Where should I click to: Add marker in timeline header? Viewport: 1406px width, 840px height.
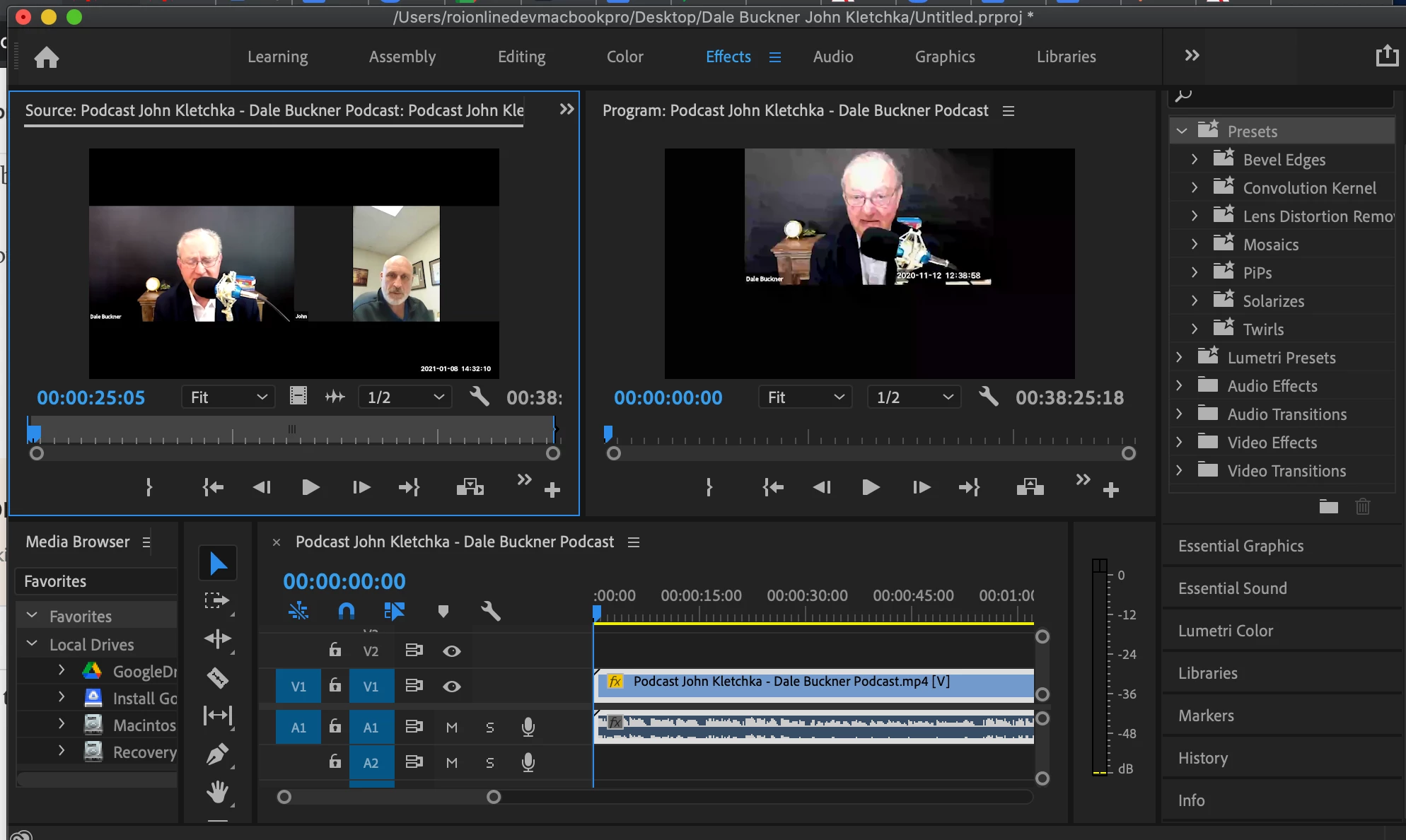(443, 611)
